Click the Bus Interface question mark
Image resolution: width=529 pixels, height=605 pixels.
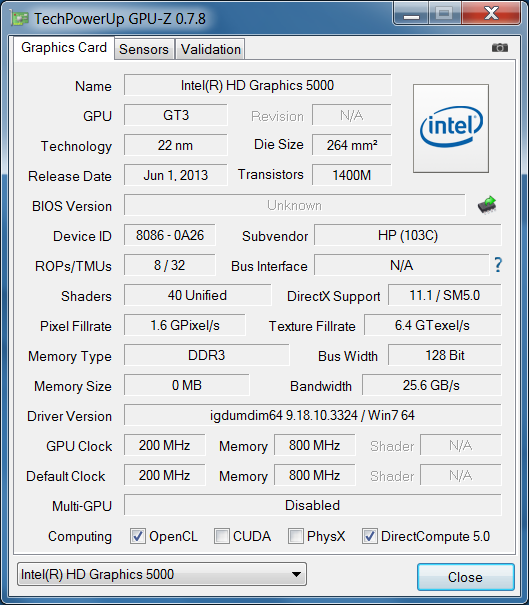[498, 265]
